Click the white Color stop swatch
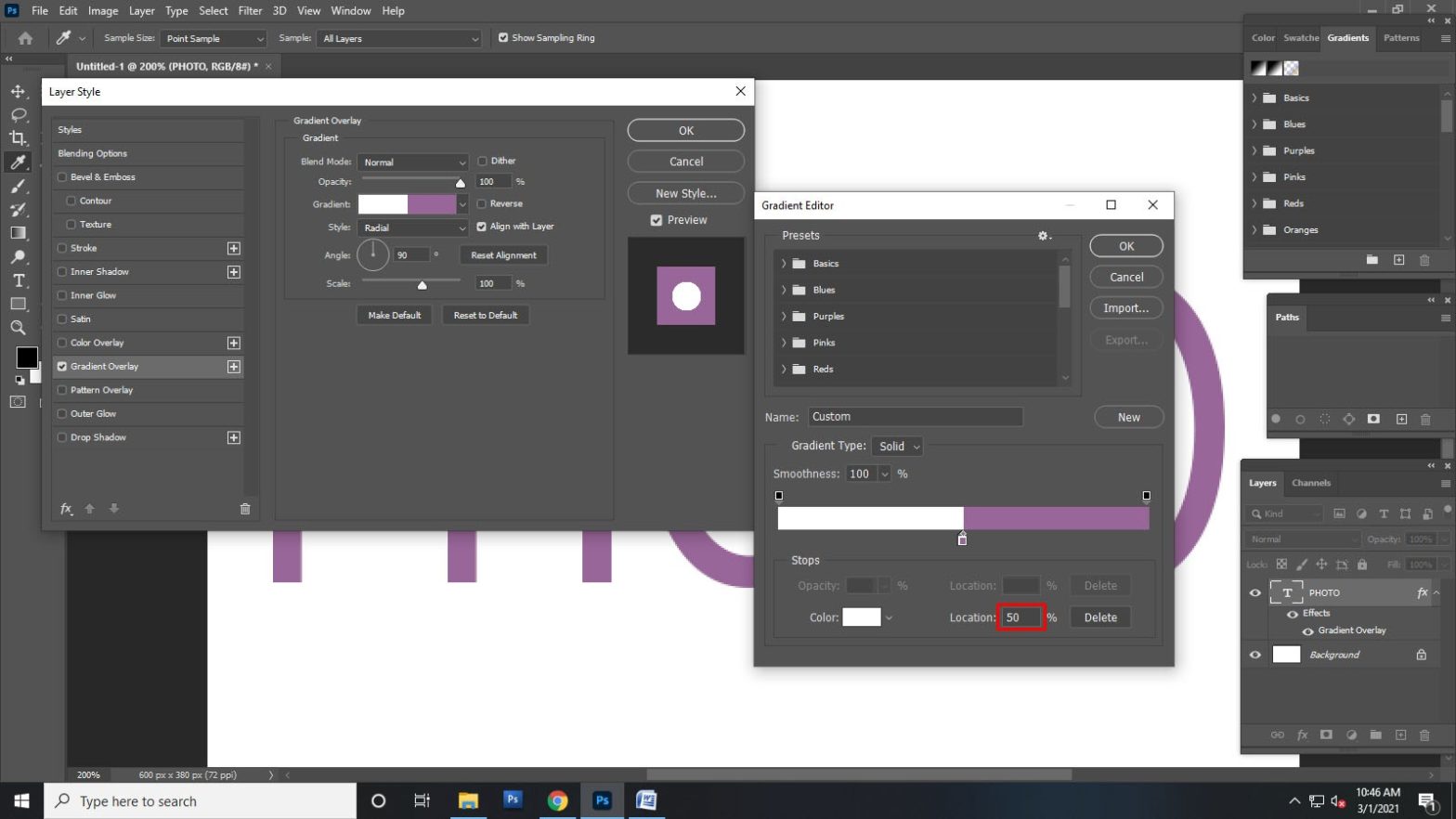 (861, 617)
